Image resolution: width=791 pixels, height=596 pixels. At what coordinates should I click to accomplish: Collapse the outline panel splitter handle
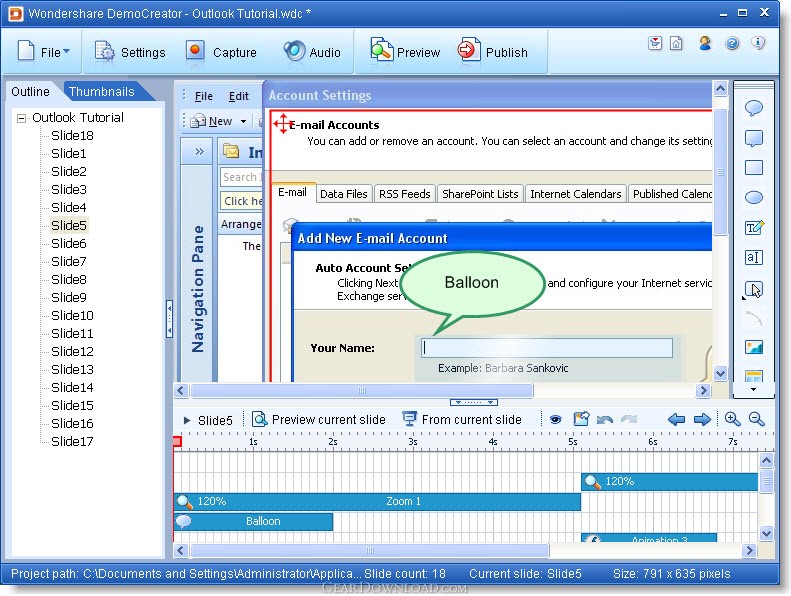point(170,318)
